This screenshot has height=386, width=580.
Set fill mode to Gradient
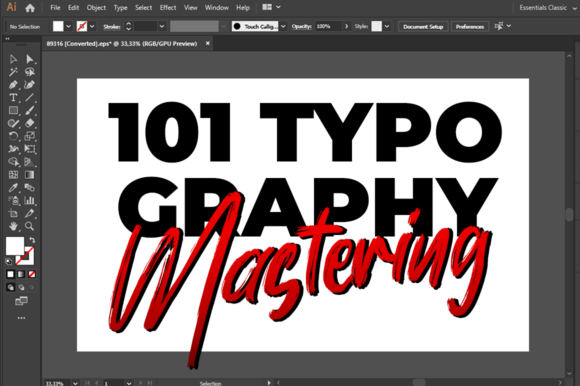pyautogui.click(x=21, y=274)
